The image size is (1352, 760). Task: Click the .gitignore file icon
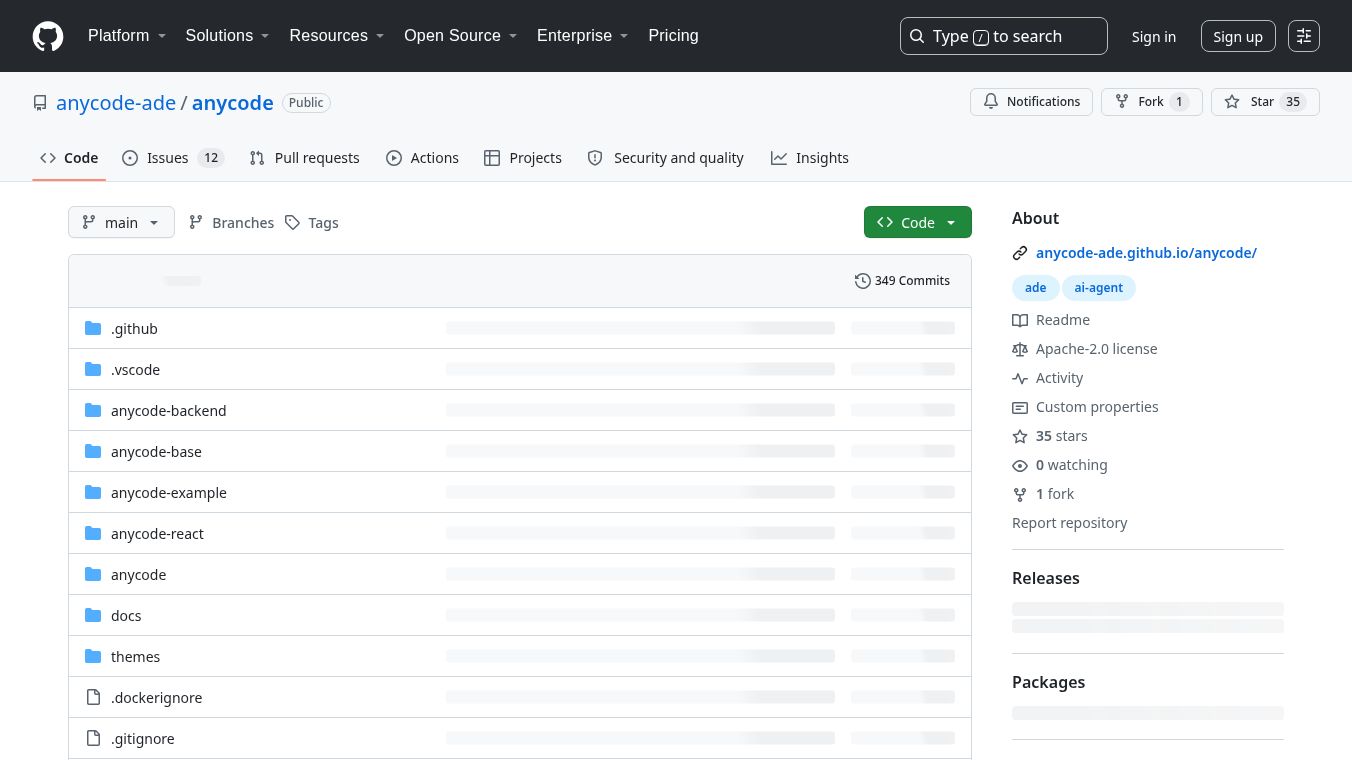click(x=93, y=738)
